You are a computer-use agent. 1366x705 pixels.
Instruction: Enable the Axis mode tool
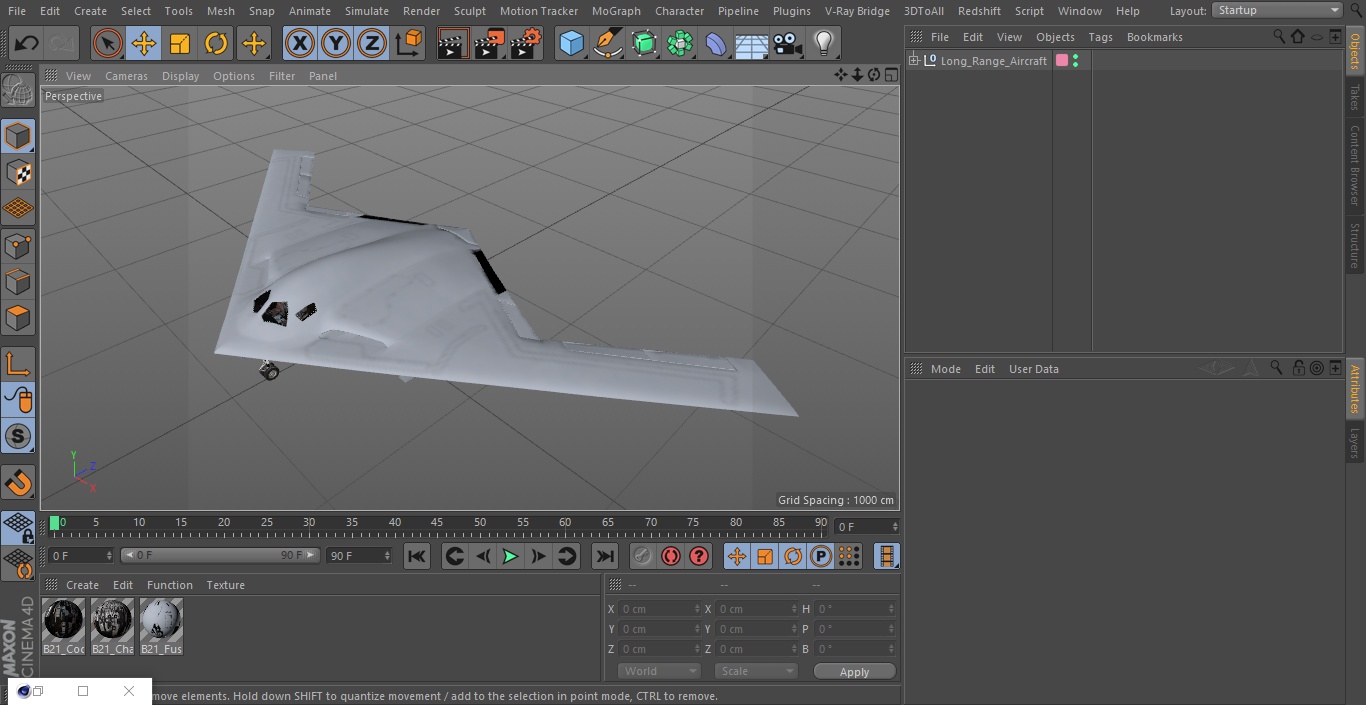click(18, 363)
